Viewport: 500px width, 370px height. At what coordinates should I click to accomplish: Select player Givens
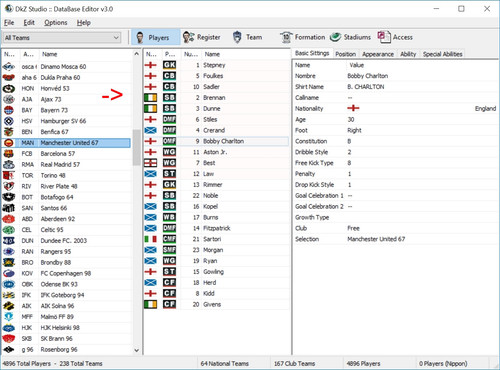point(212,304)
